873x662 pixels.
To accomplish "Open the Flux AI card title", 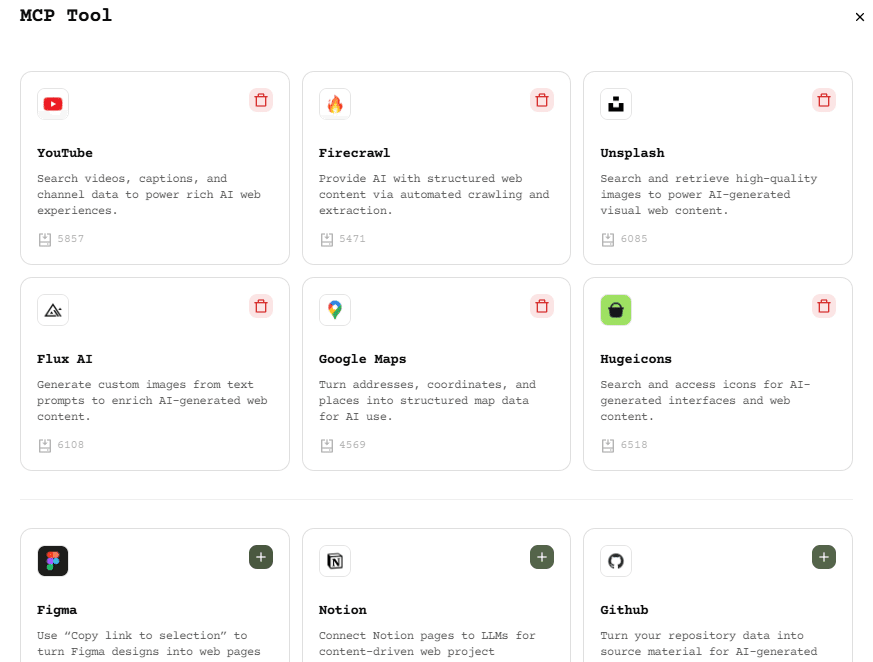I will pos(65,359).
